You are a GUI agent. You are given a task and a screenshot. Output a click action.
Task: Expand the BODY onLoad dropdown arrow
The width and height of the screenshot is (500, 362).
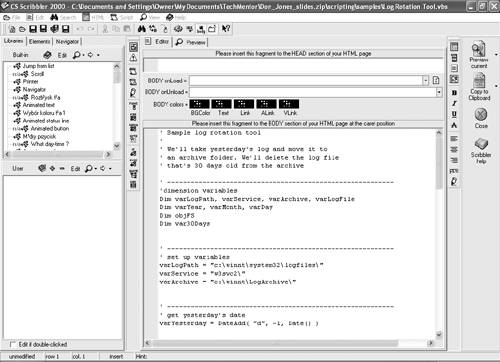tap(426, 80)
